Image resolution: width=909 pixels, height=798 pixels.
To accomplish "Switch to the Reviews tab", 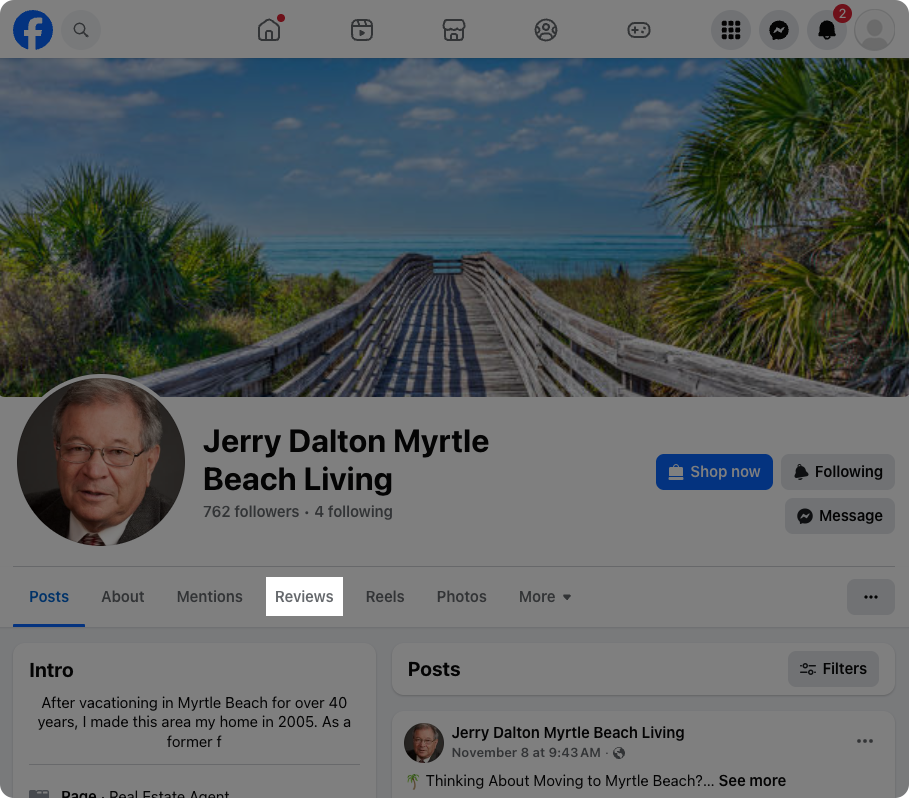I will 303,596.
